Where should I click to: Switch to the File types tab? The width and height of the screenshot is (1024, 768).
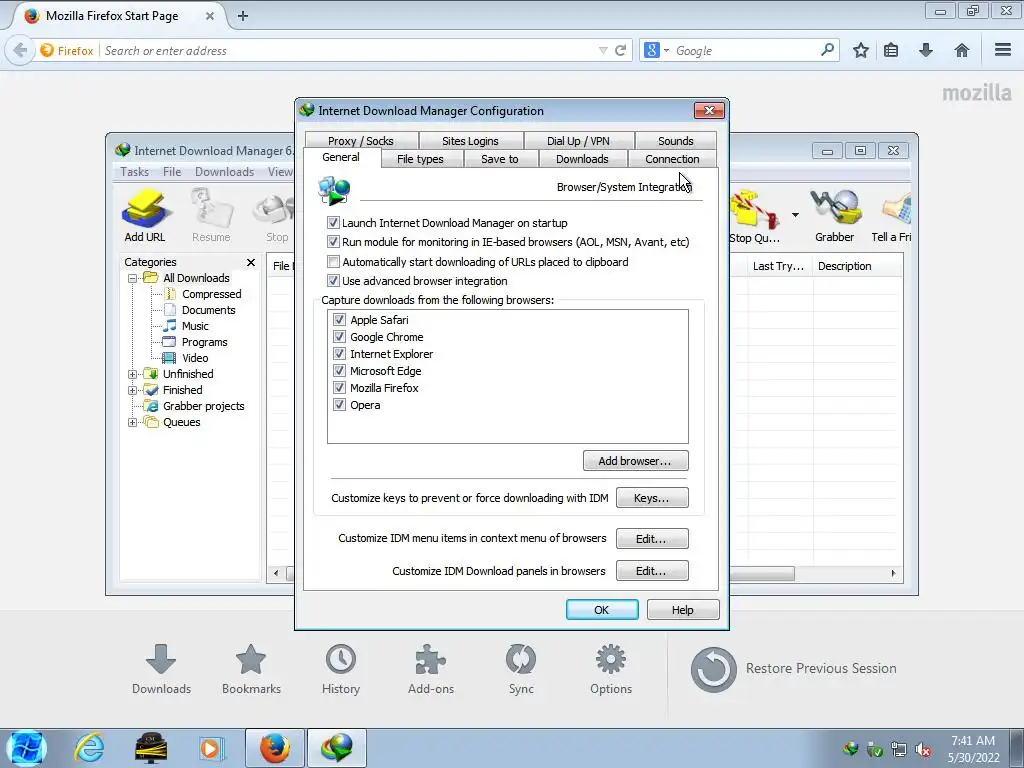420,159
